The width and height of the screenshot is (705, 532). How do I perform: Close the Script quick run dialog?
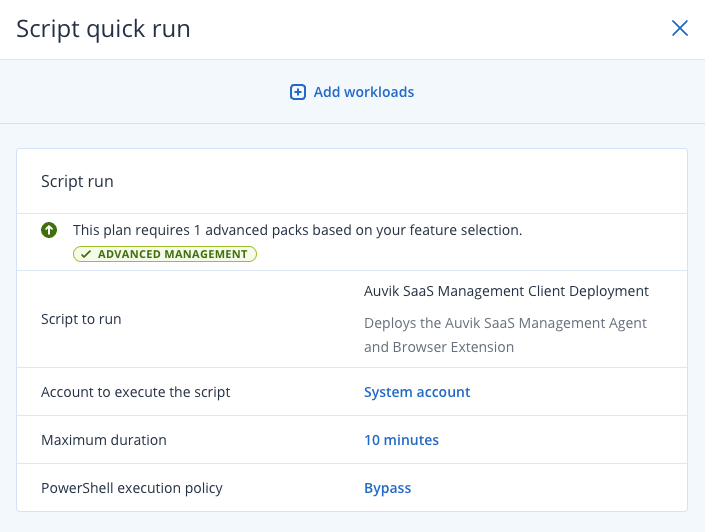[679, 28]
